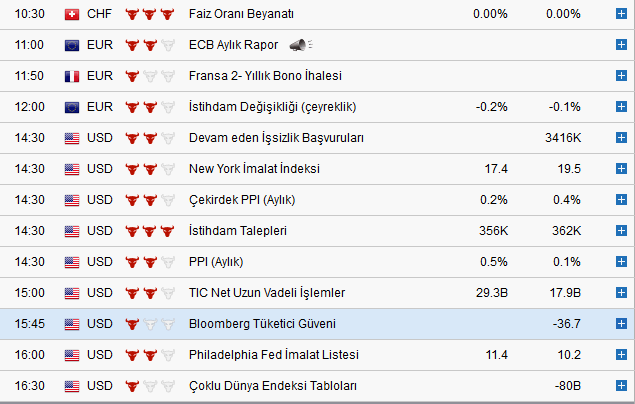Expand the Çoklu Dünya Endeksi Tabloları row
The width and height of the screenshot is (635, 404).
[622, 386]
